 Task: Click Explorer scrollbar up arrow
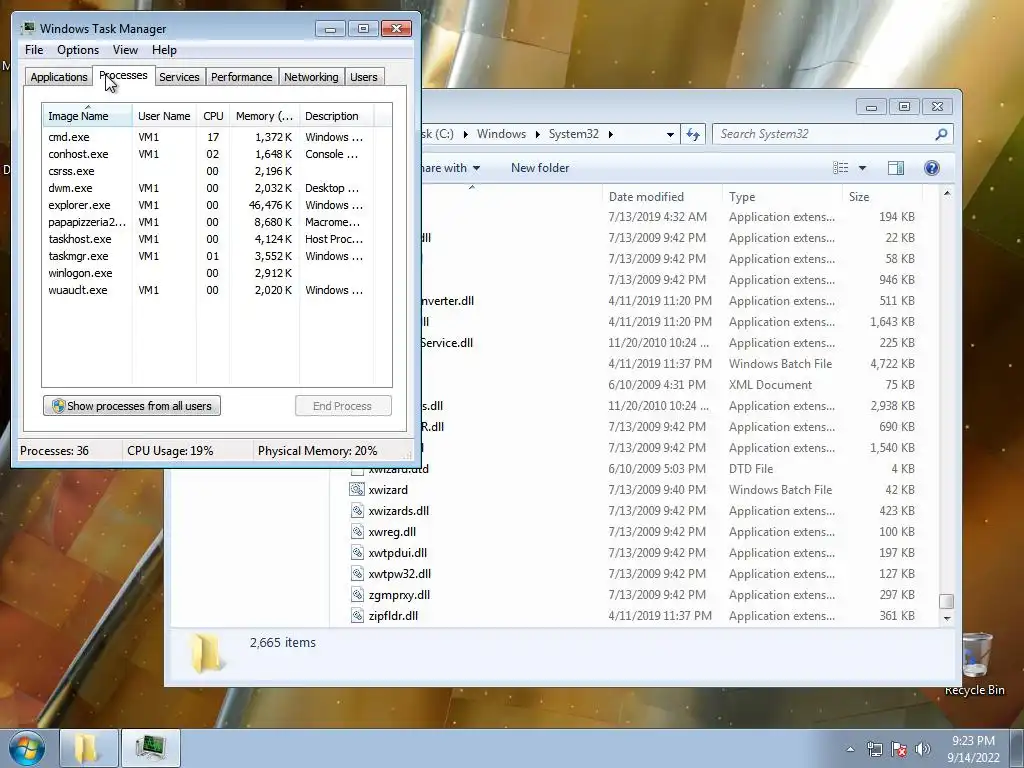tap(947, 193)
